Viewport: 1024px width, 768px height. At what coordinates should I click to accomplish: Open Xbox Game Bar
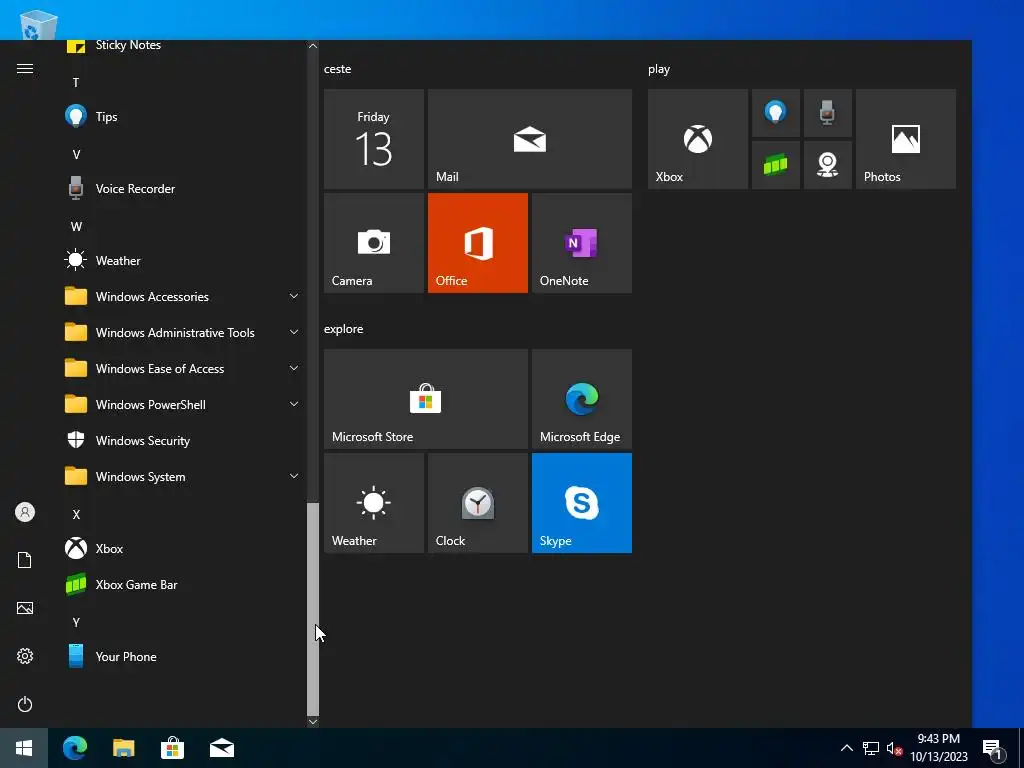point(183,584)
